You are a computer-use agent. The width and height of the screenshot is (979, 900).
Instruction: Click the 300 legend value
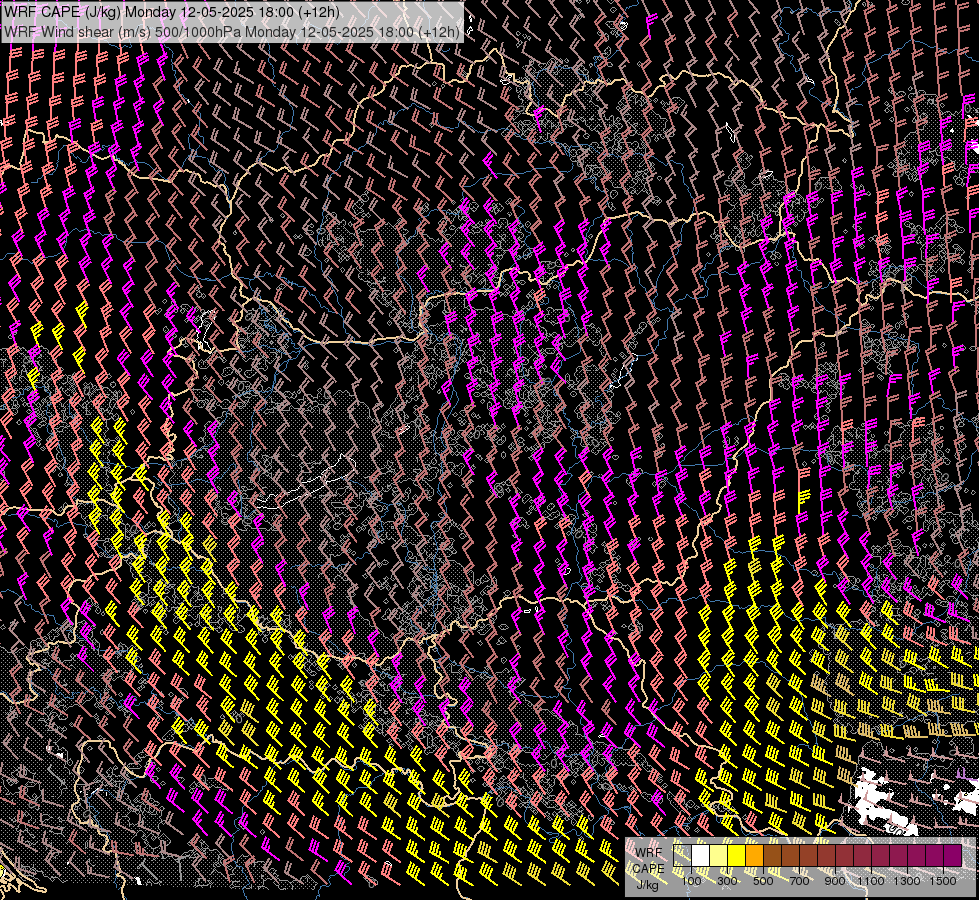pyautogui.click(x=727, y=881)
